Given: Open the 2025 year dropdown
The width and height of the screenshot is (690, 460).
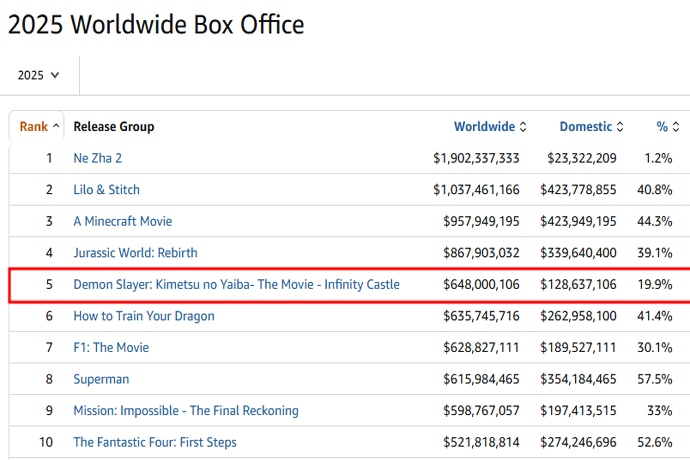Looking at the screenshot, I should [39, 75].
